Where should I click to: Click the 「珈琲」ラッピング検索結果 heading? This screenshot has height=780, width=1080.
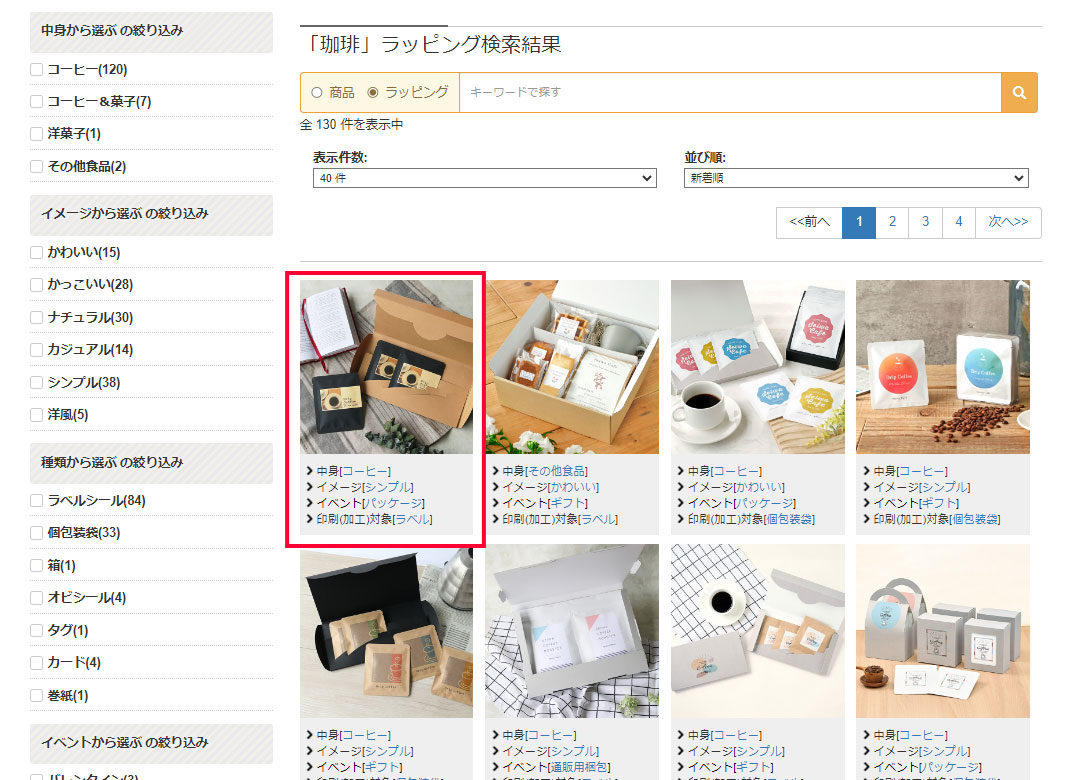[x=432, y=45]
